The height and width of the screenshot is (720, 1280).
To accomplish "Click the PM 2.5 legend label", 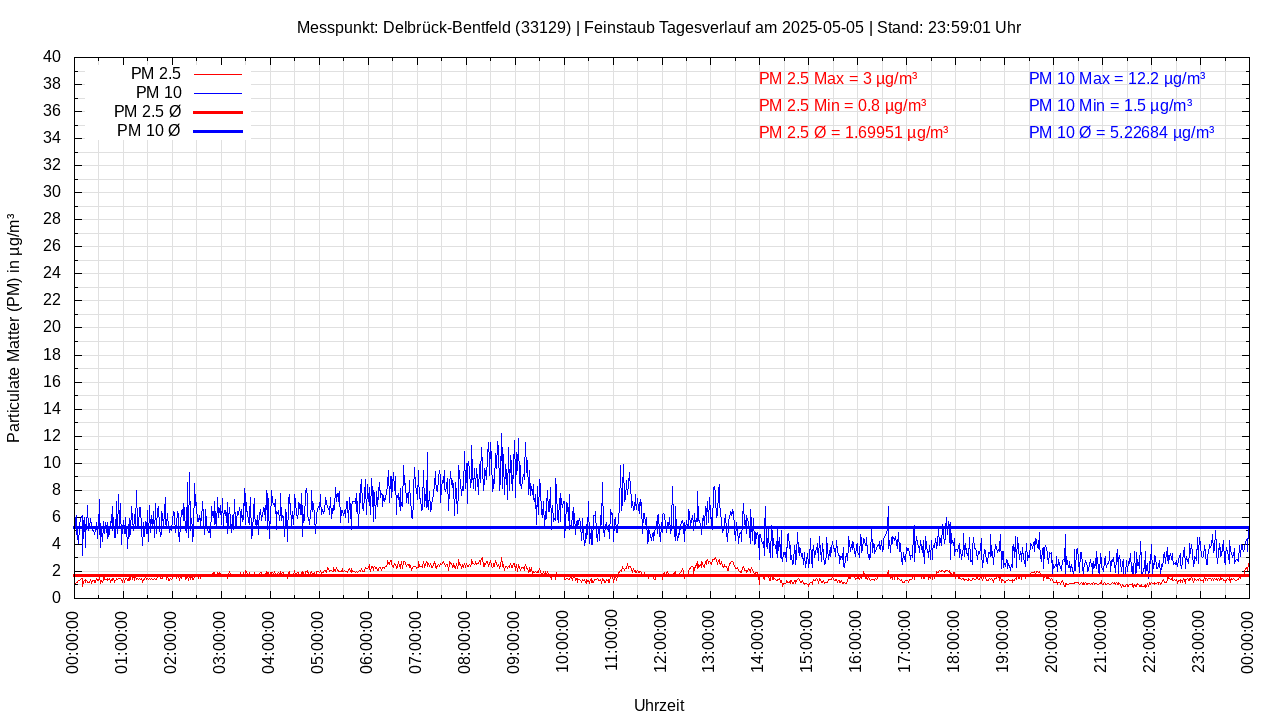I will click(x=155, y=74).
